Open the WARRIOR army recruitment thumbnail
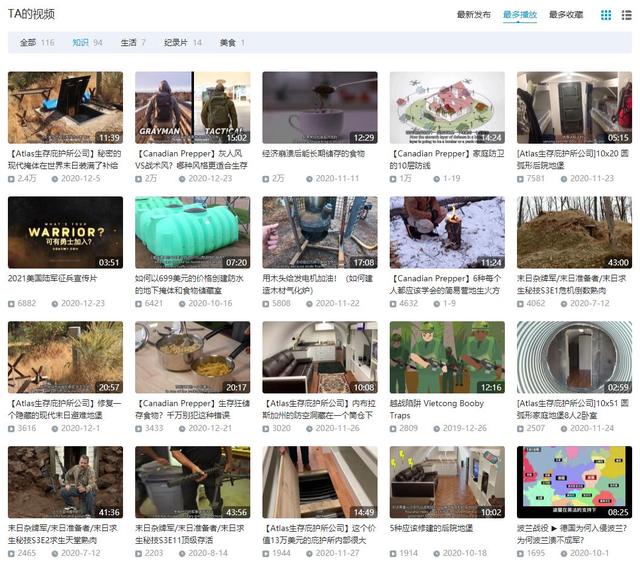The height and width of the screenshot is (565, 640). tap(65, 232)
